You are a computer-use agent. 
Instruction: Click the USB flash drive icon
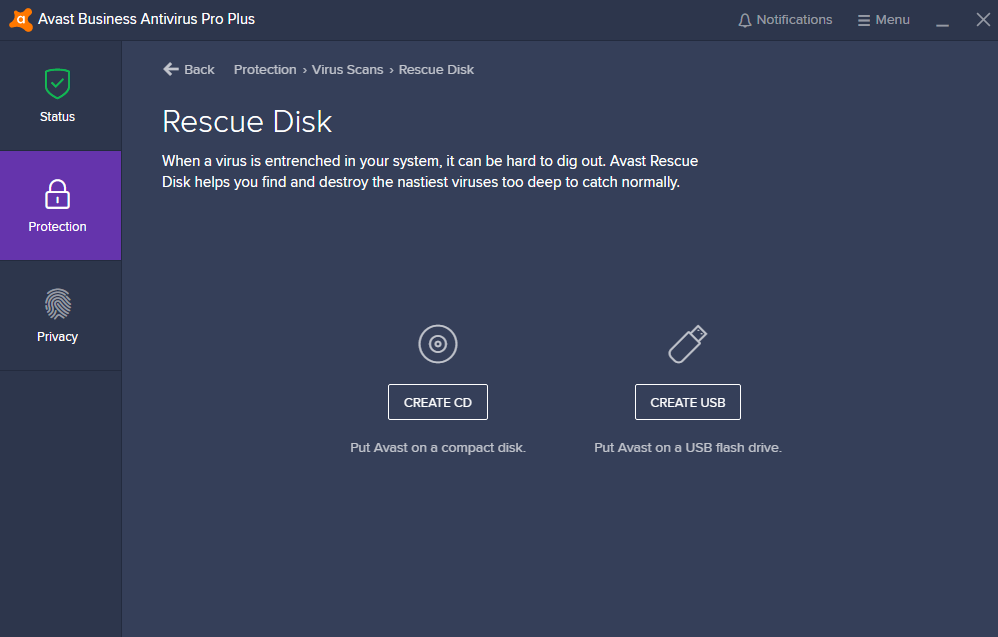[687, 343]
